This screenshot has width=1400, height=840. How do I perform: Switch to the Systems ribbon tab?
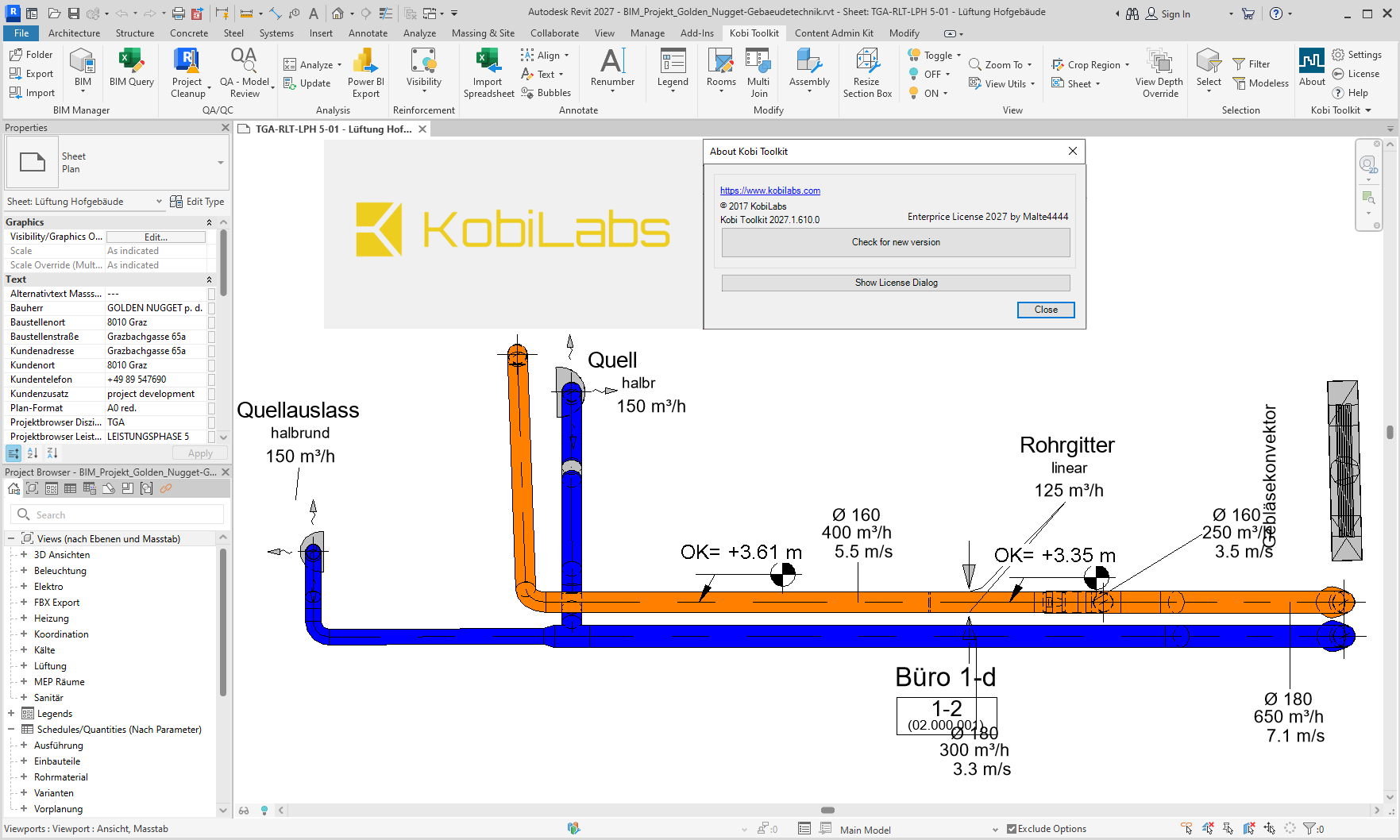(x=276, y=33)
